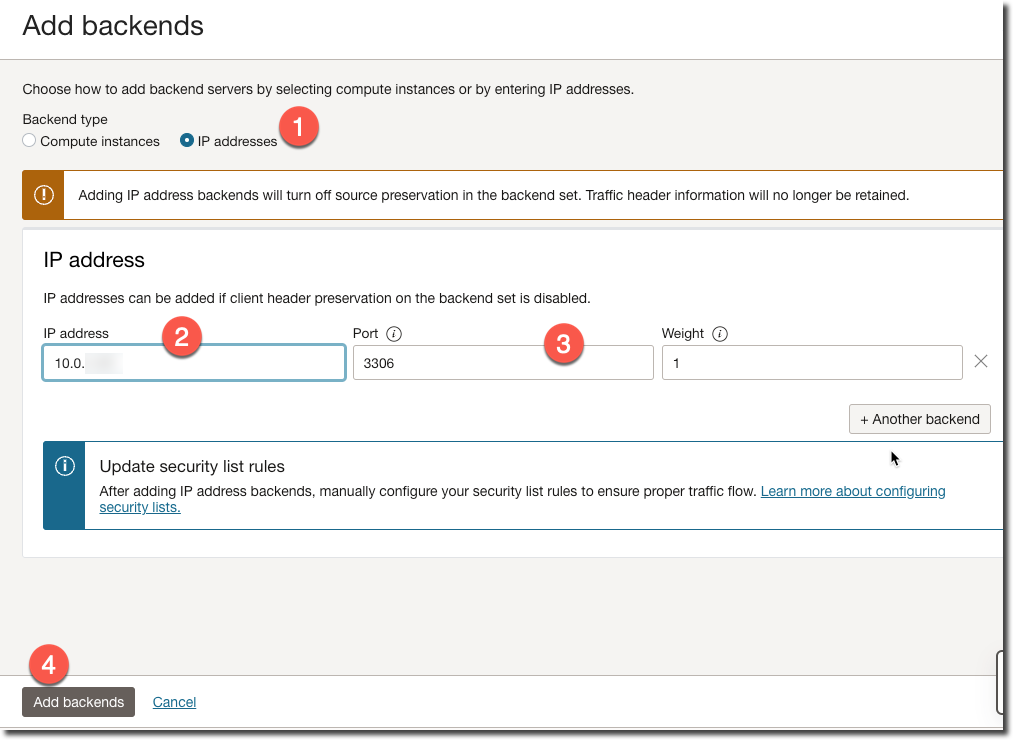Click the marker labeled 4 above Add backends
This screenshot has width=1013, height=740.
pos(47,665)
